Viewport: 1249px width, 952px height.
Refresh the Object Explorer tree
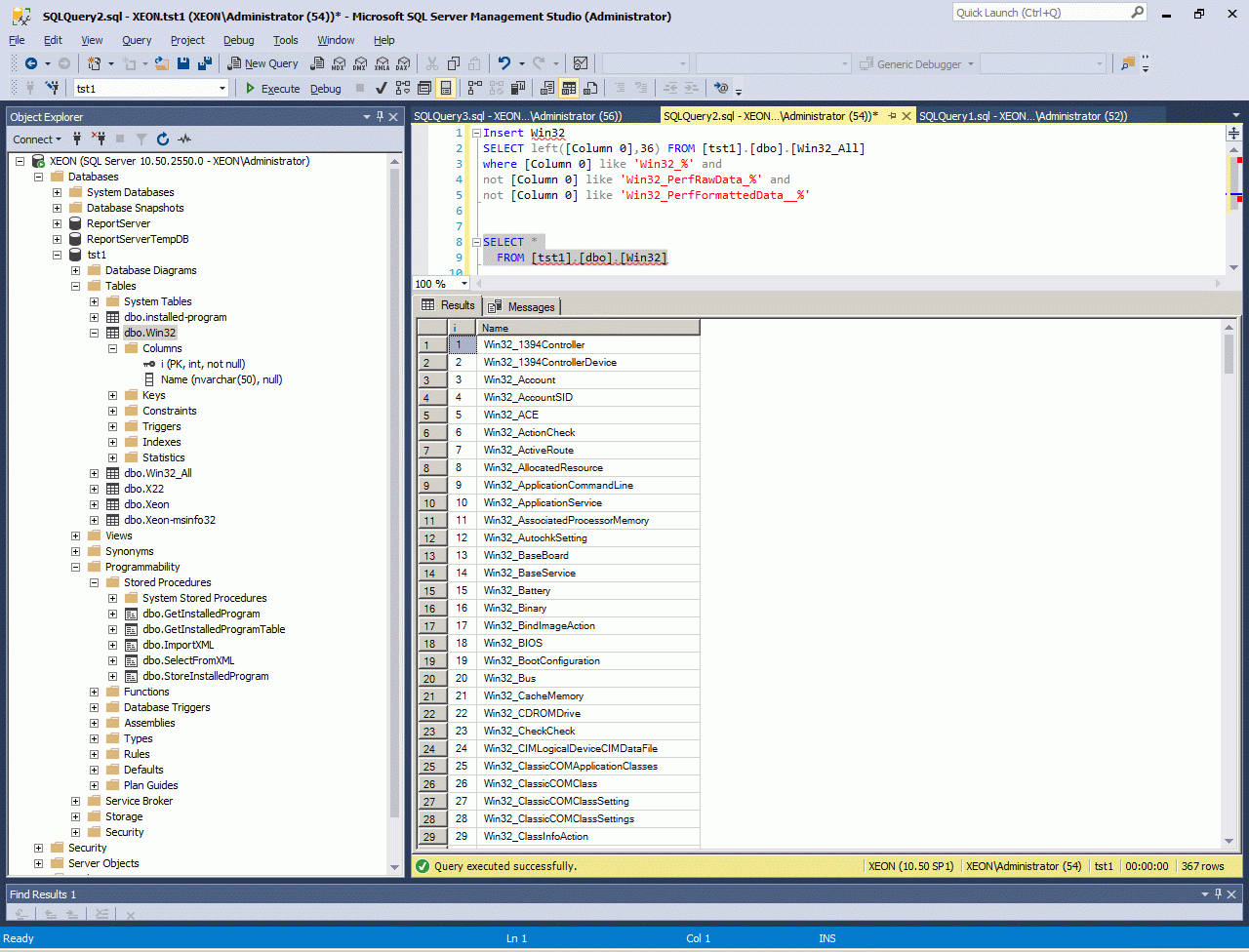coord(163,139)
